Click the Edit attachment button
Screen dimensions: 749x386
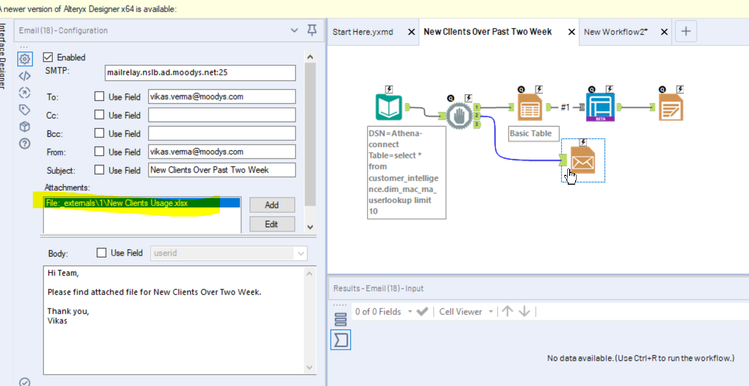pyautogui.click(x=272, y=224)
